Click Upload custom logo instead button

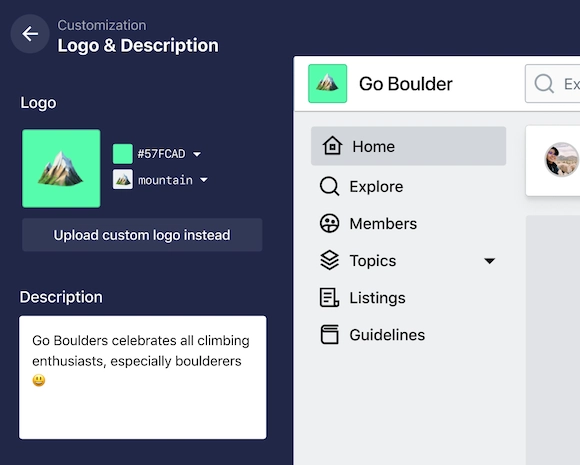[x=142, y=235]
